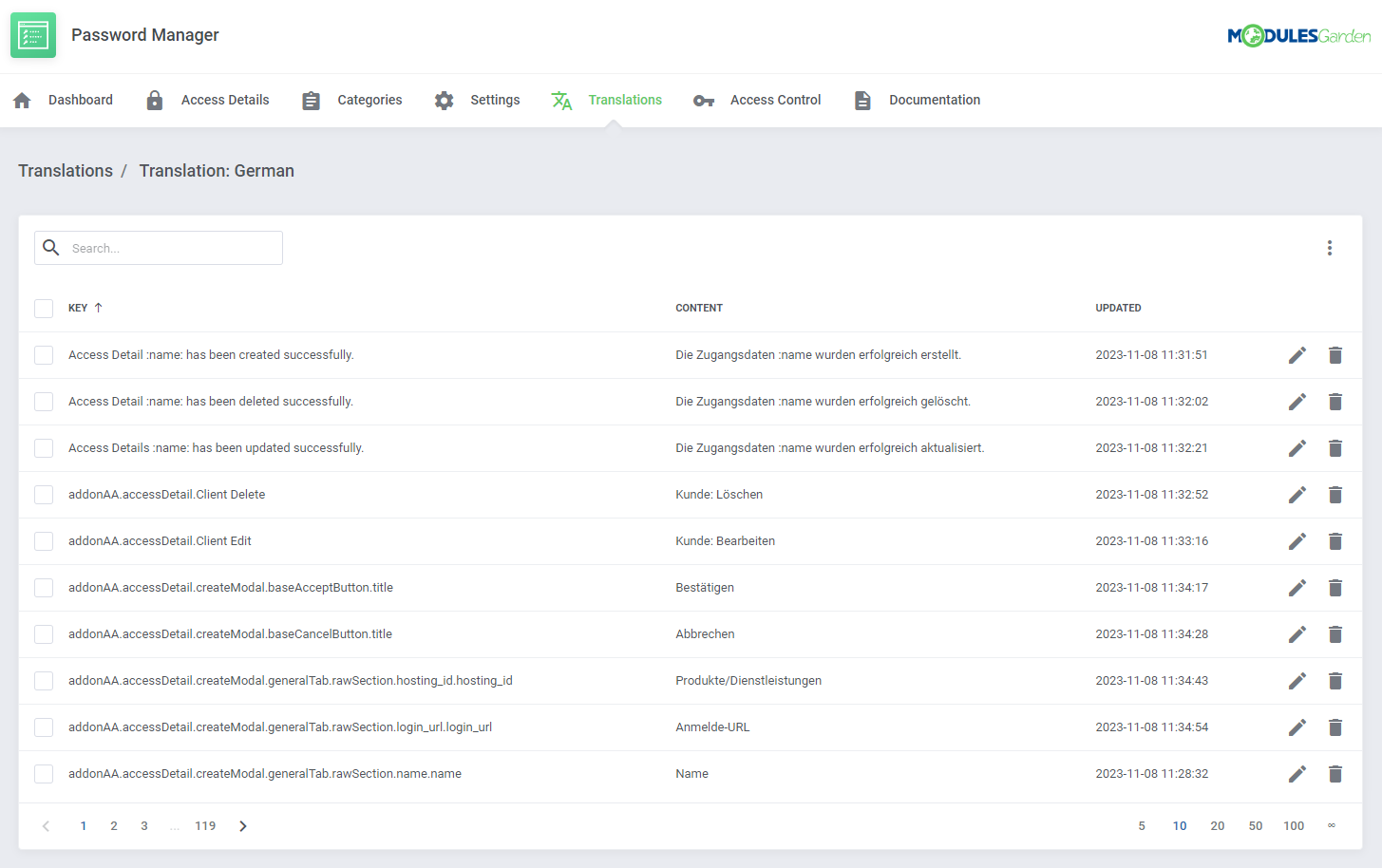Edit the 'Kunde: Löschen' translation with pencil icon
The height and width of the screenshot is (868, 1382).
point(1297,494)
